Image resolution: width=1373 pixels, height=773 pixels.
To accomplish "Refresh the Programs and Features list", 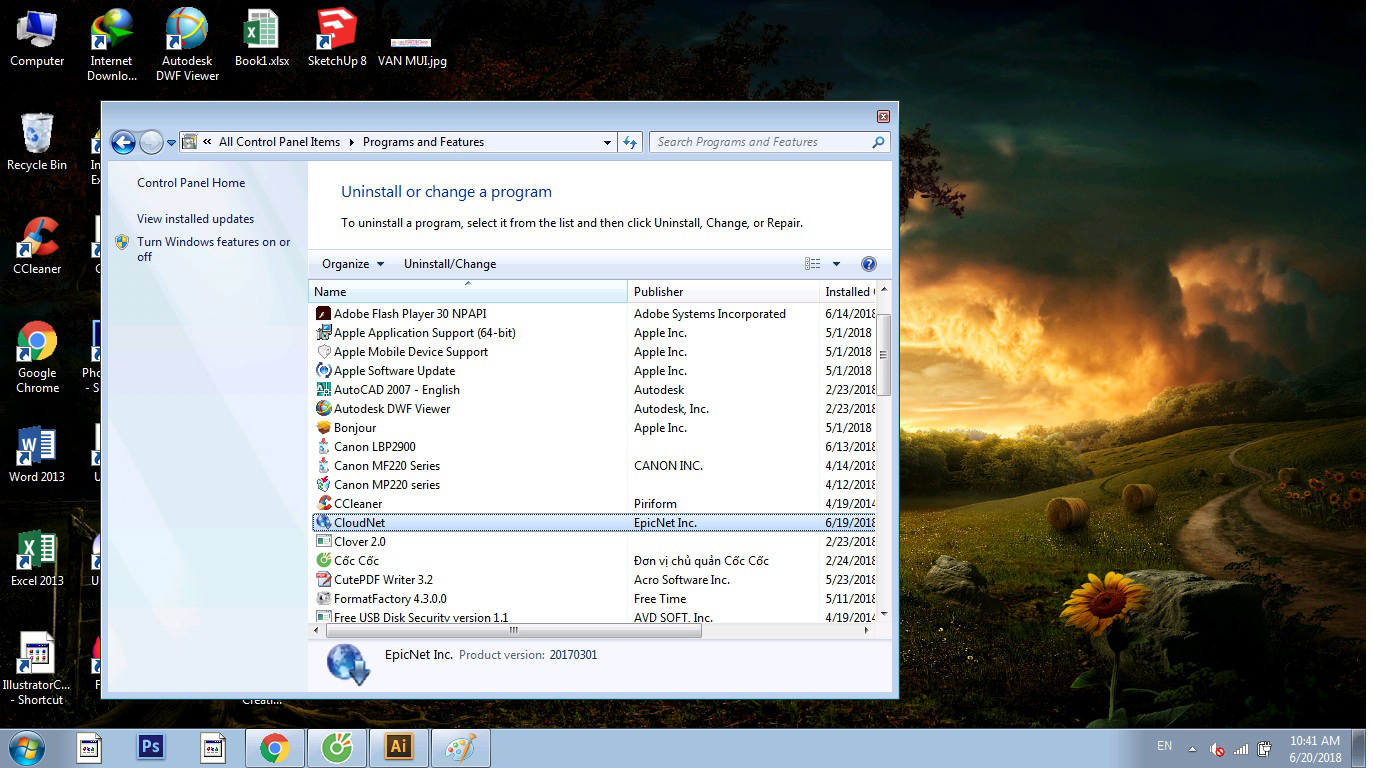I will [630, 142].
